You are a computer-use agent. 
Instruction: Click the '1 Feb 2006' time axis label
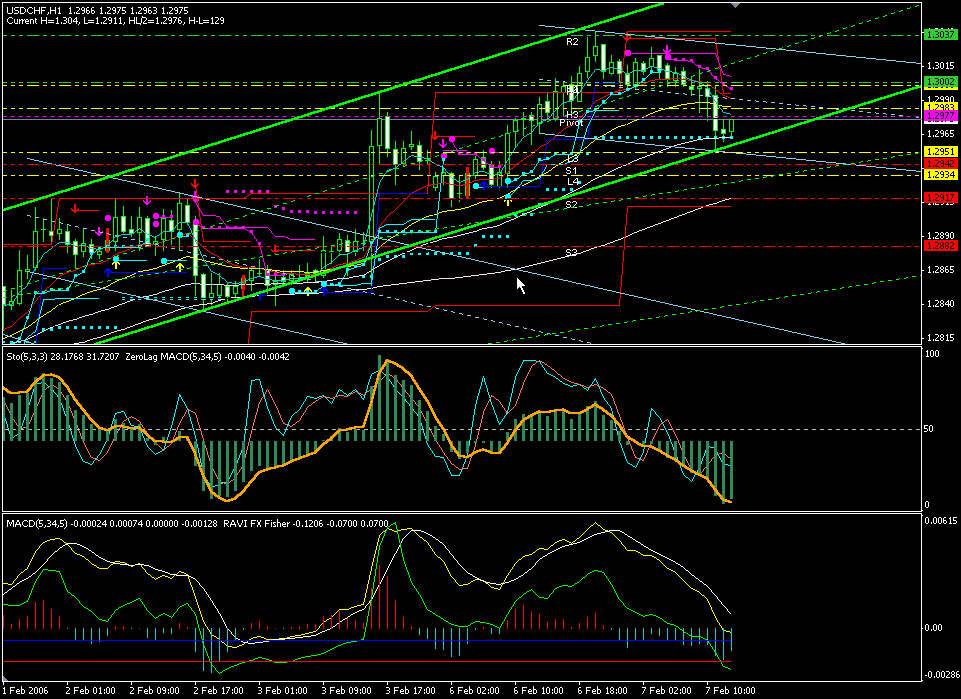[x=25, y=690]
